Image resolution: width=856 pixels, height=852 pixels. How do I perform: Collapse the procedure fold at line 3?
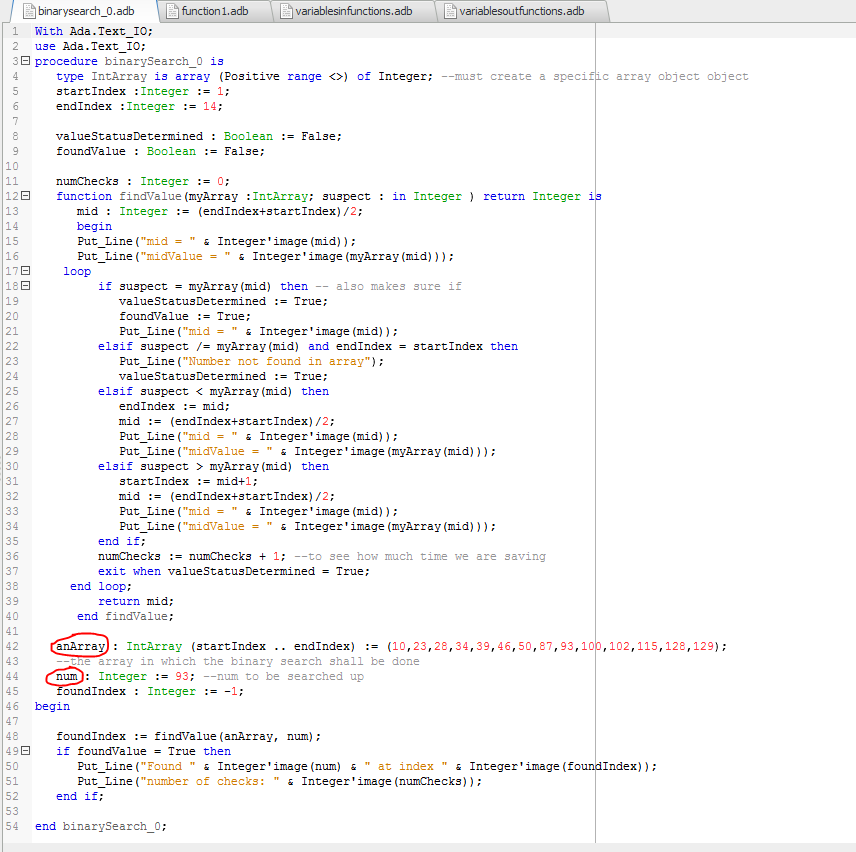[25, 61]
